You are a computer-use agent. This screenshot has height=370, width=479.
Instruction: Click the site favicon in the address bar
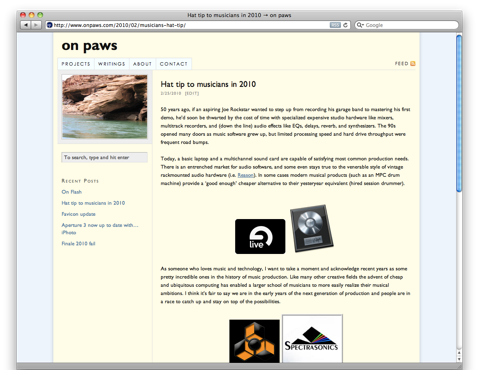(x=50, y=25)
